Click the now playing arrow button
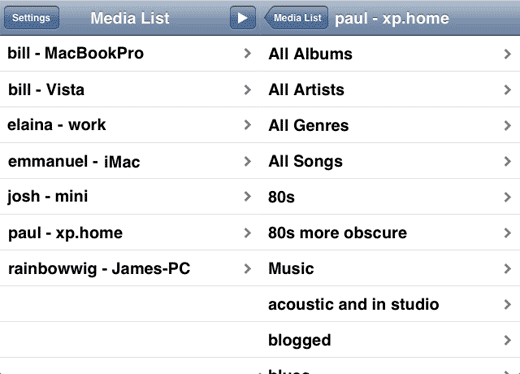This screenshot has height=374, width=520. click(x=243, y=18)
